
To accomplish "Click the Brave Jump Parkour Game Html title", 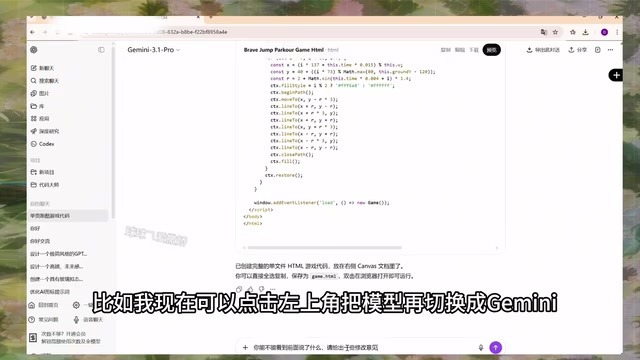I will (x=284, y=50).
